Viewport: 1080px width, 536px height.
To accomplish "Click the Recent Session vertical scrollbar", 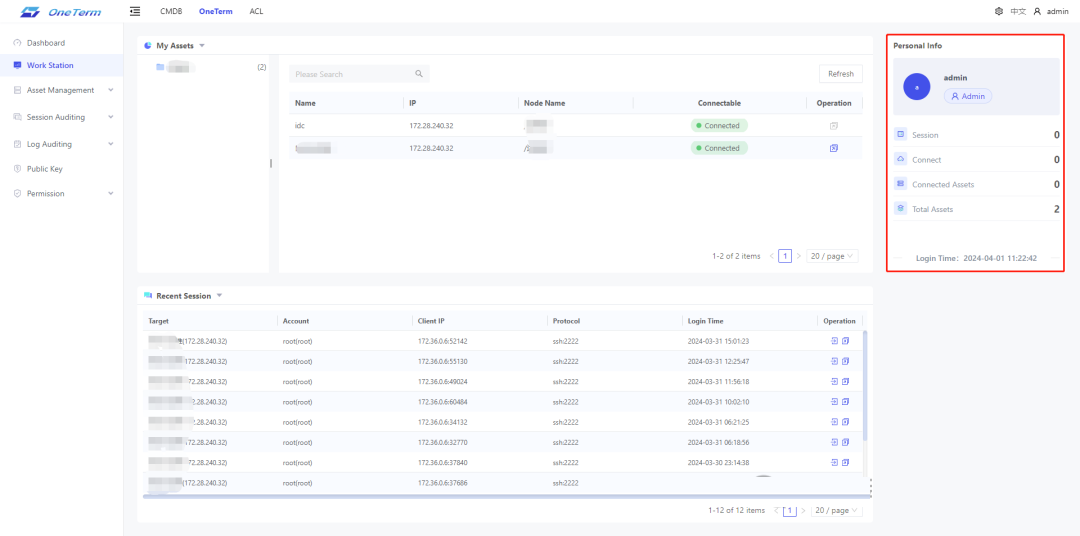I will click(865, 390).
